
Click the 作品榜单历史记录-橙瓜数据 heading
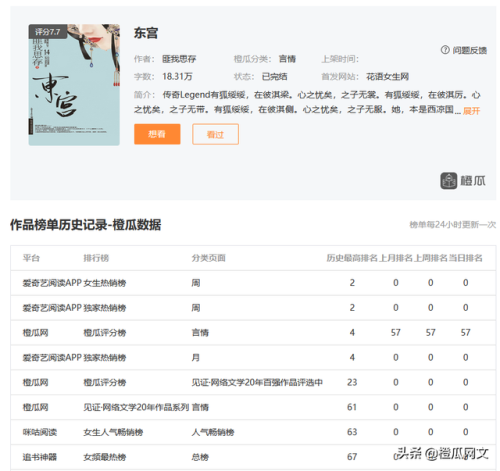(86, 225)
